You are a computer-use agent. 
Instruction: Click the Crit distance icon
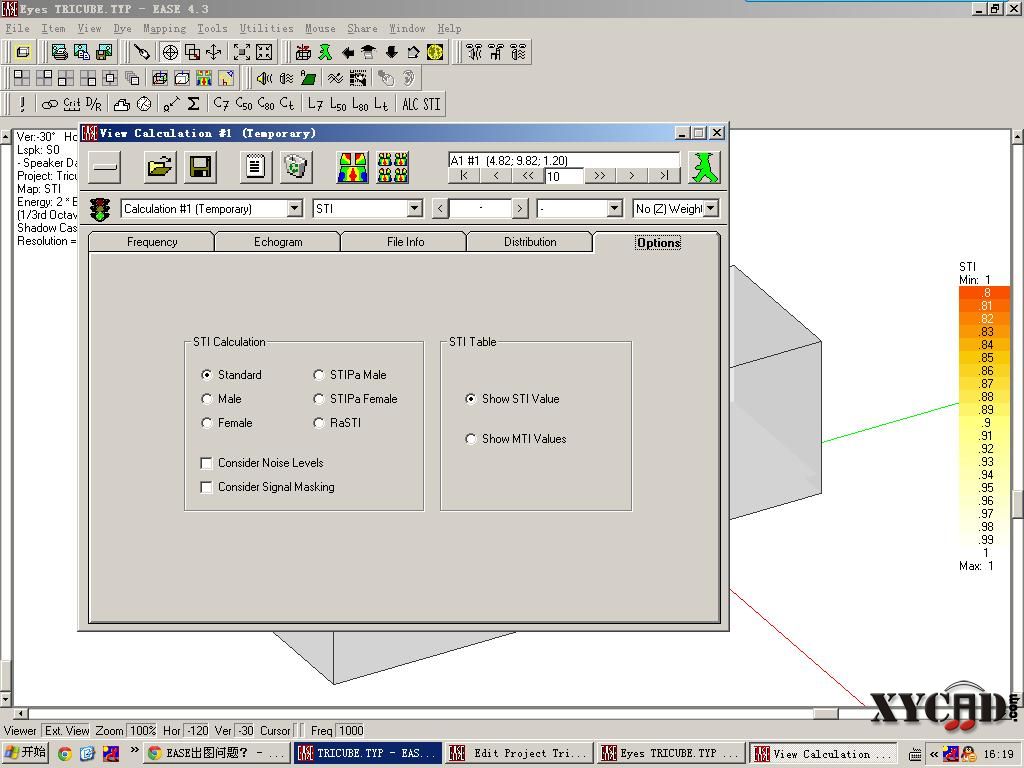tap(71, 104)
